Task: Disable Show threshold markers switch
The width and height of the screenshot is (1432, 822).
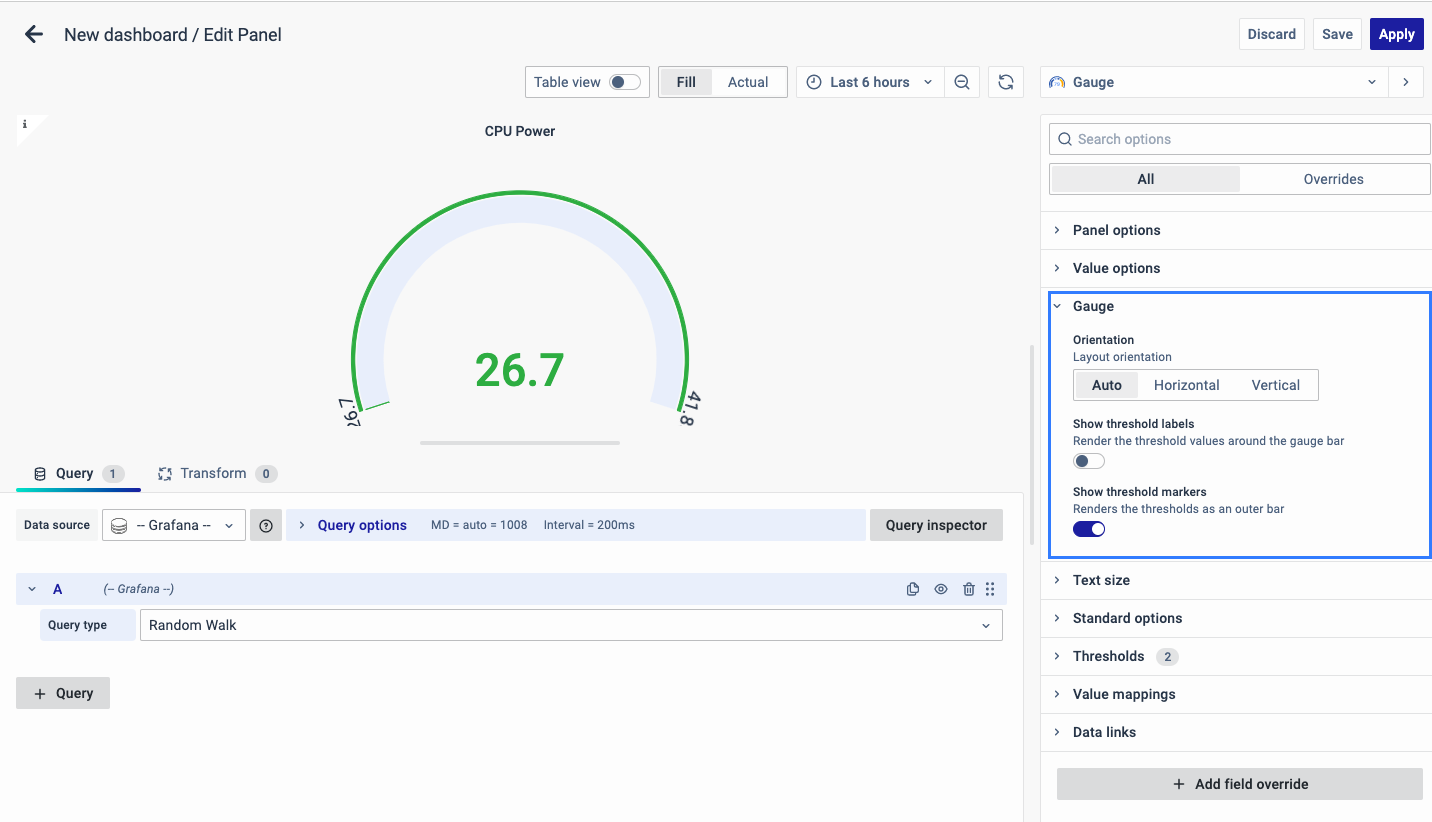Action: point(1088,529)
